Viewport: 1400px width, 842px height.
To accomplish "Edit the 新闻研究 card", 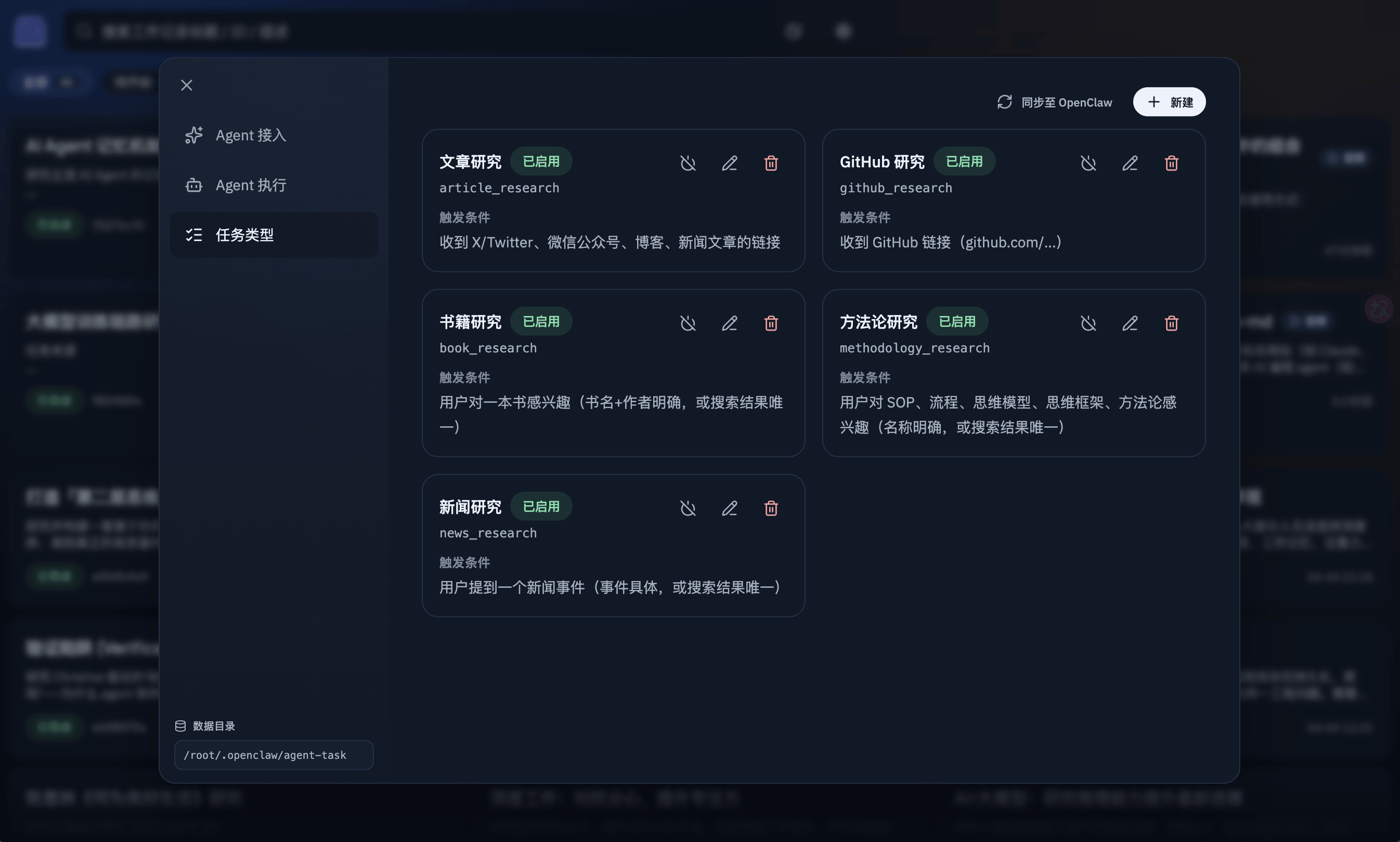I will [730, 508].
